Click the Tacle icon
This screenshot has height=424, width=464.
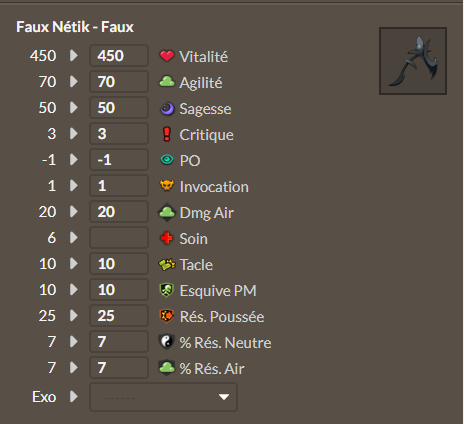point(167,264)
